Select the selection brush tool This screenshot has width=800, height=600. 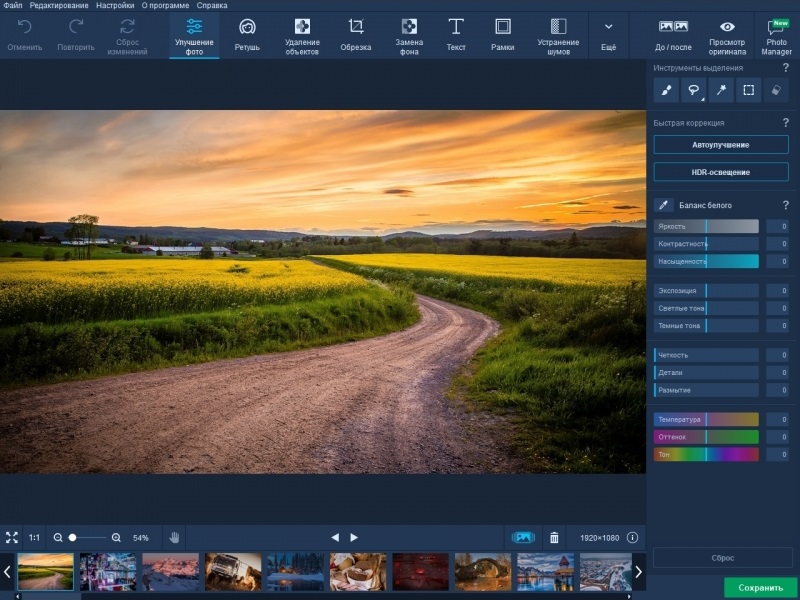click(666, 91)
